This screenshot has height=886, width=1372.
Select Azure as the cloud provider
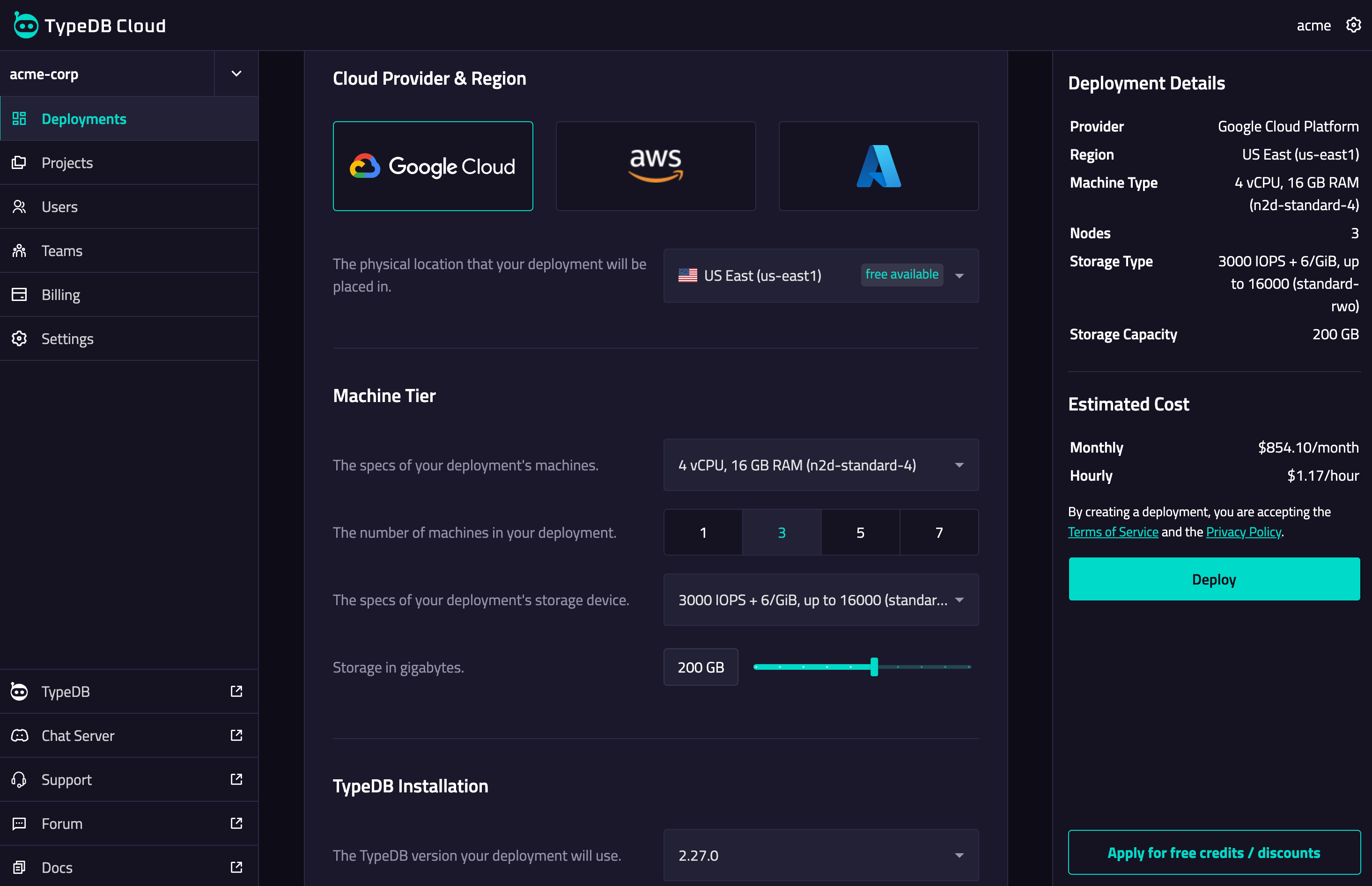[x=878, y=166]
